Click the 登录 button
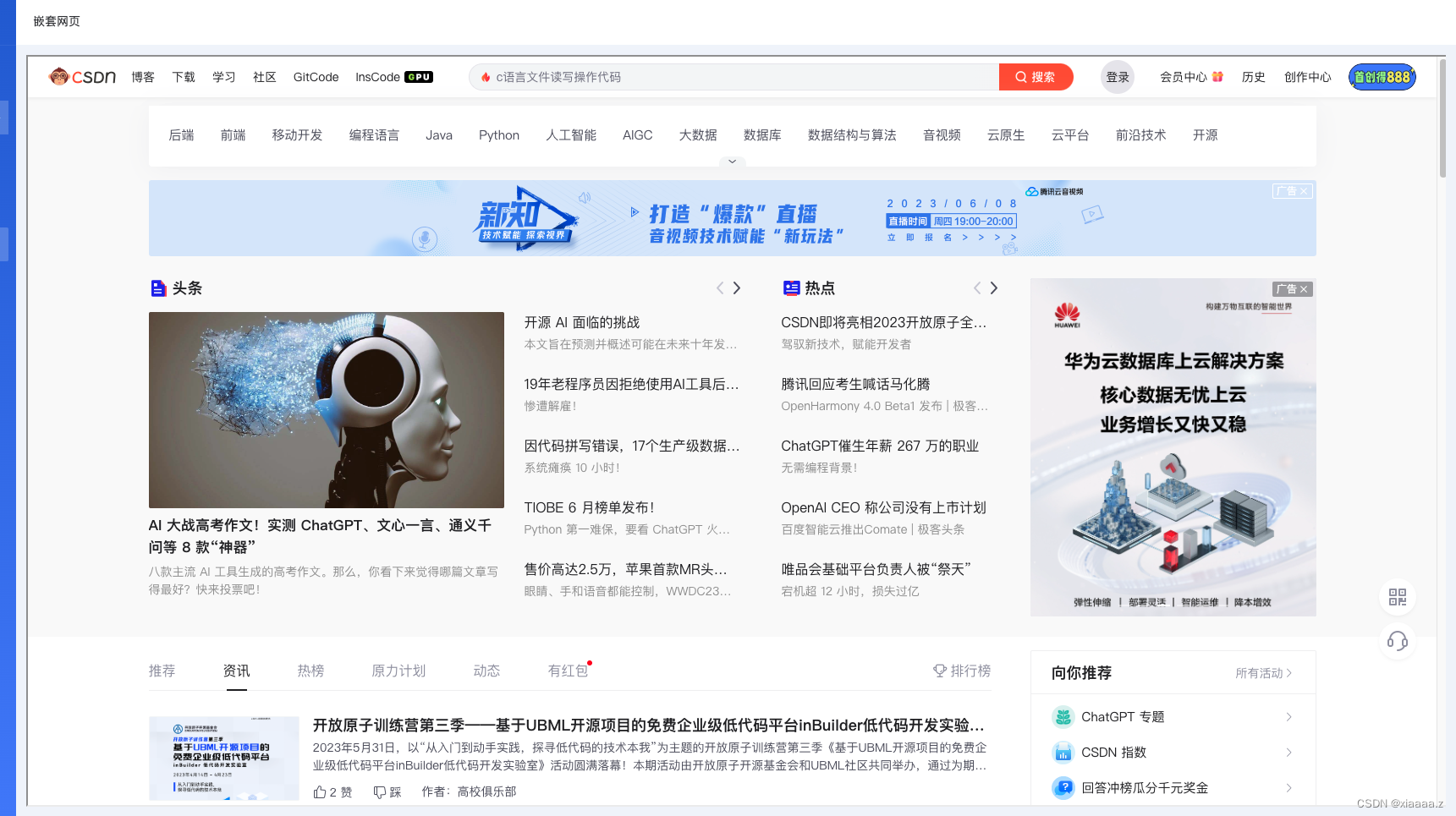 pyautogui.click(x=1117, y=76)
